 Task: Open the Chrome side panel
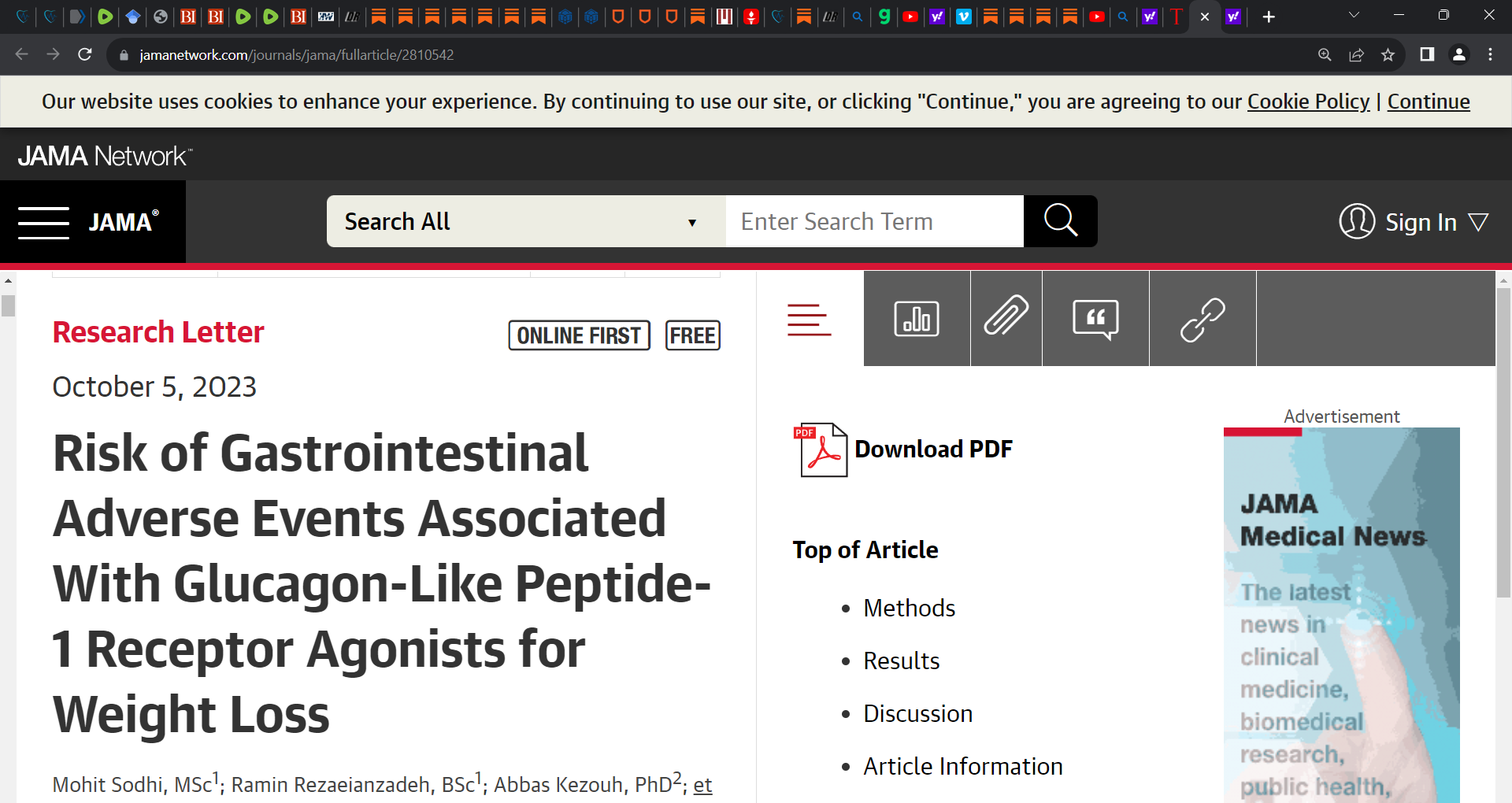[1427, 54]
